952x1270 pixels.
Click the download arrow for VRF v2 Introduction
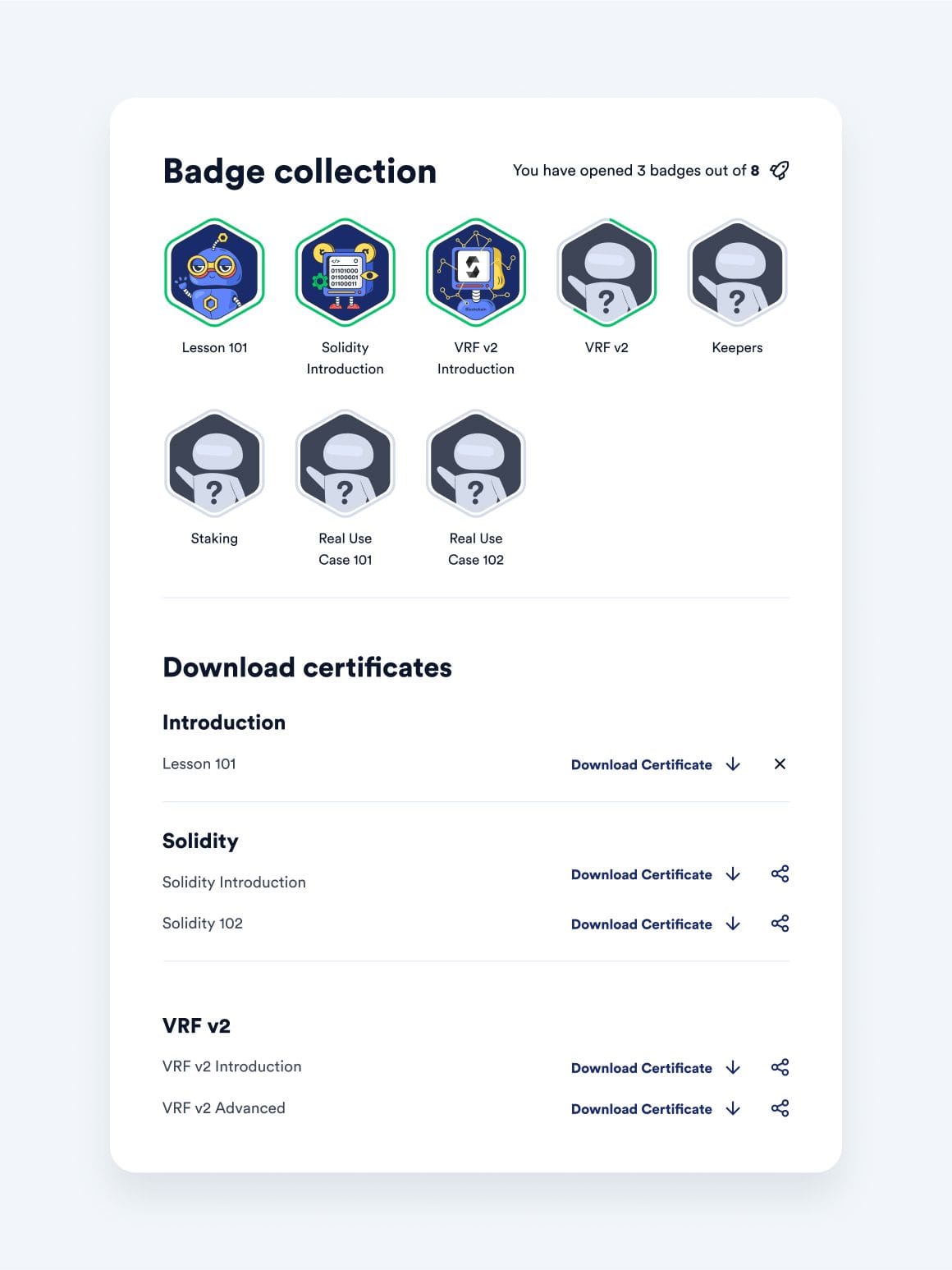(733, 1067)
